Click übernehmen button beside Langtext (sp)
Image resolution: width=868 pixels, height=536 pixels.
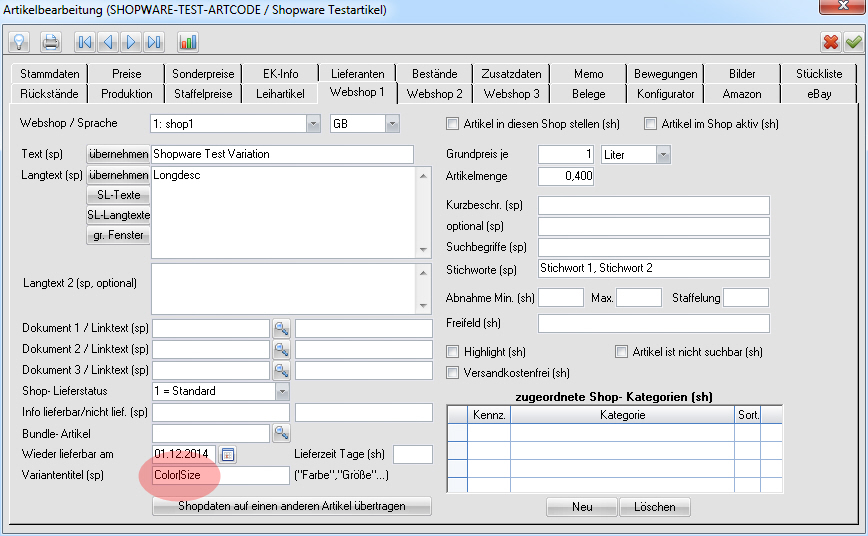118,175
